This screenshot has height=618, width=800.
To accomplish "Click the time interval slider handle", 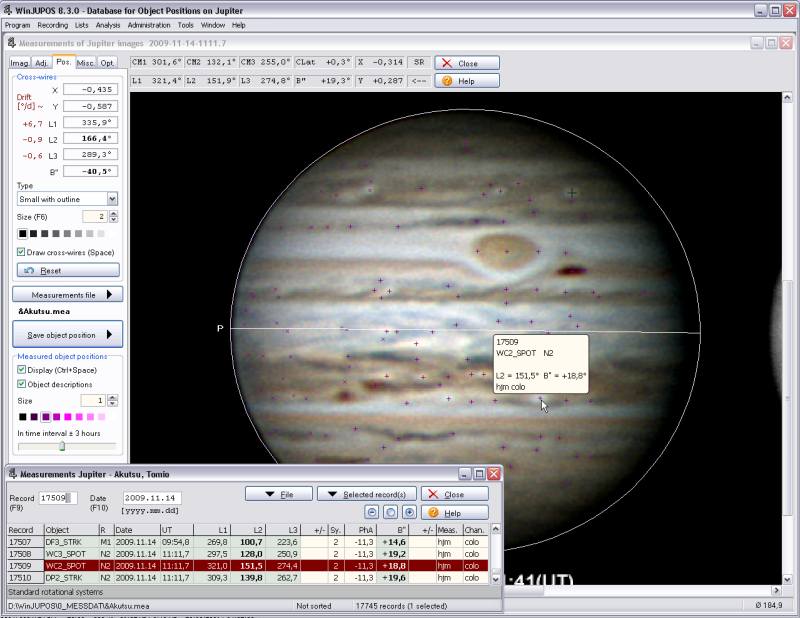I will coord(62,447).
